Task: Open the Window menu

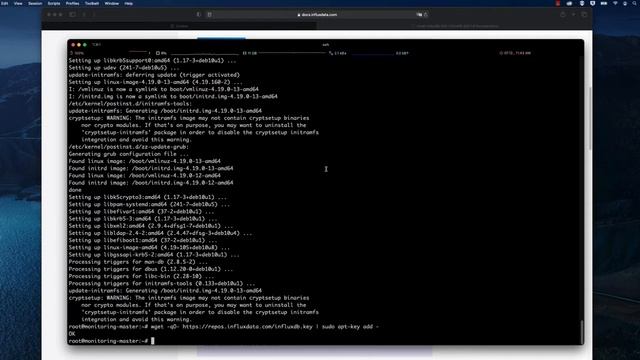Action: tap(111, 3)
